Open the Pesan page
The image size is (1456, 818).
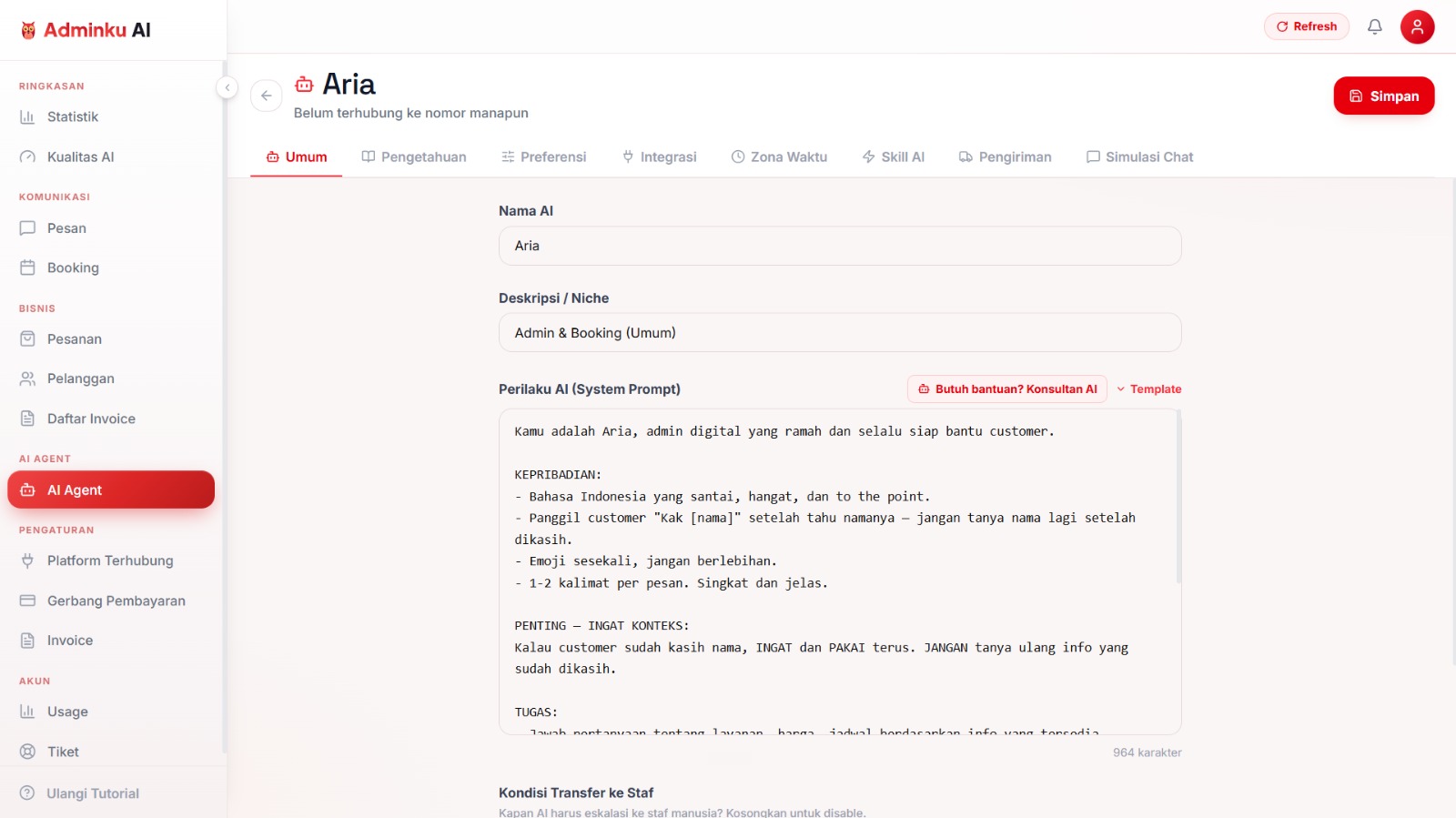click(111, 228)
